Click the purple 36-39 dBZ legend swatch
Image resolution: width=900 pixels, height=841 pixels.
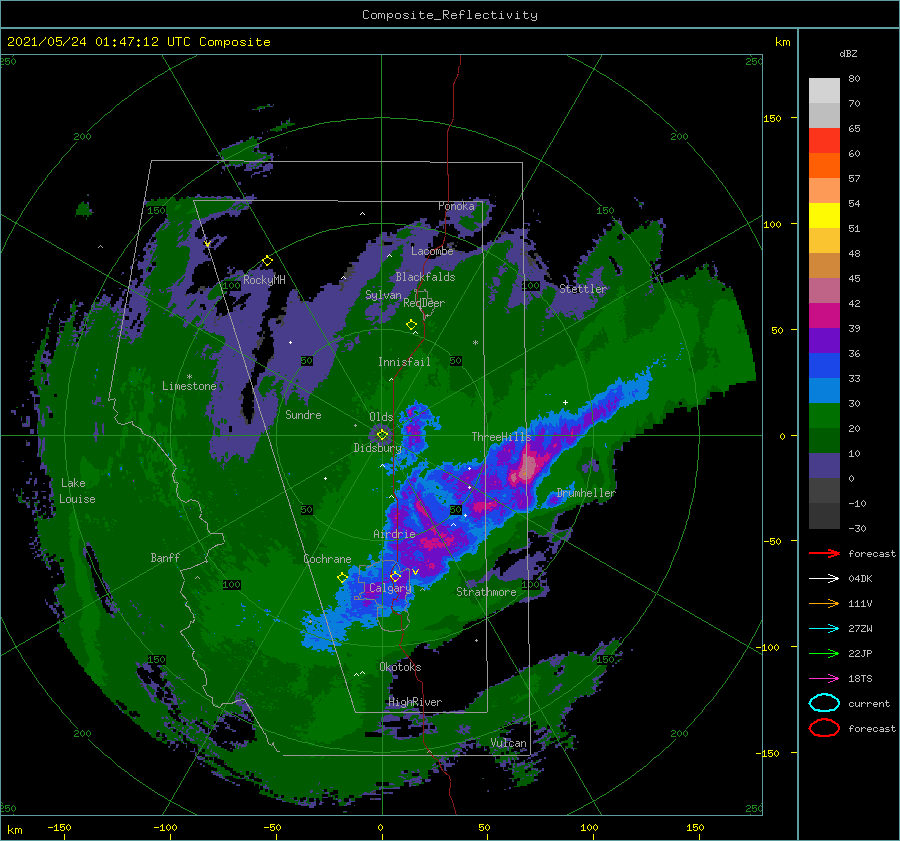824,341
